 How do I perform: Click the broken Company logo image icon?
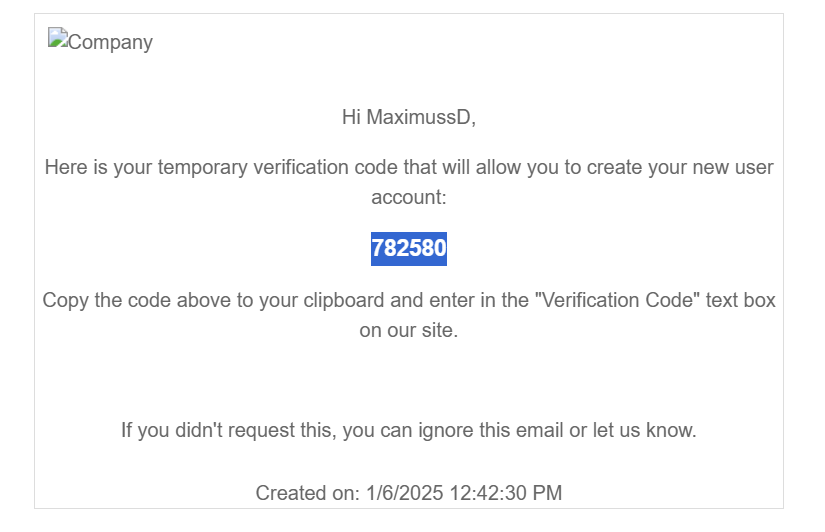pos(58,38)
